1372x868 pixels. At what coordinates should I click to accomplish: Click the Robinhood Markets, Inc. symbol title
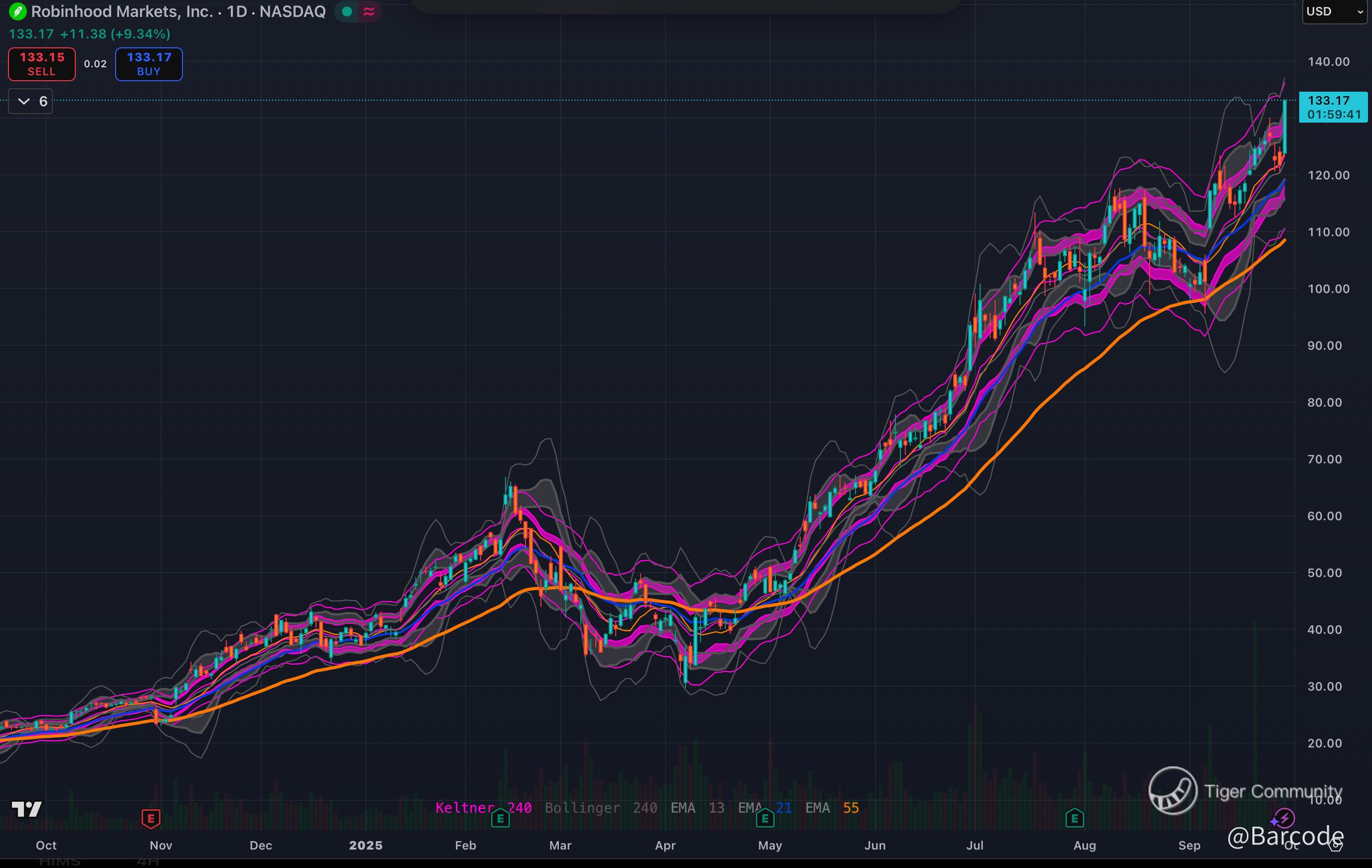point(122,11)
